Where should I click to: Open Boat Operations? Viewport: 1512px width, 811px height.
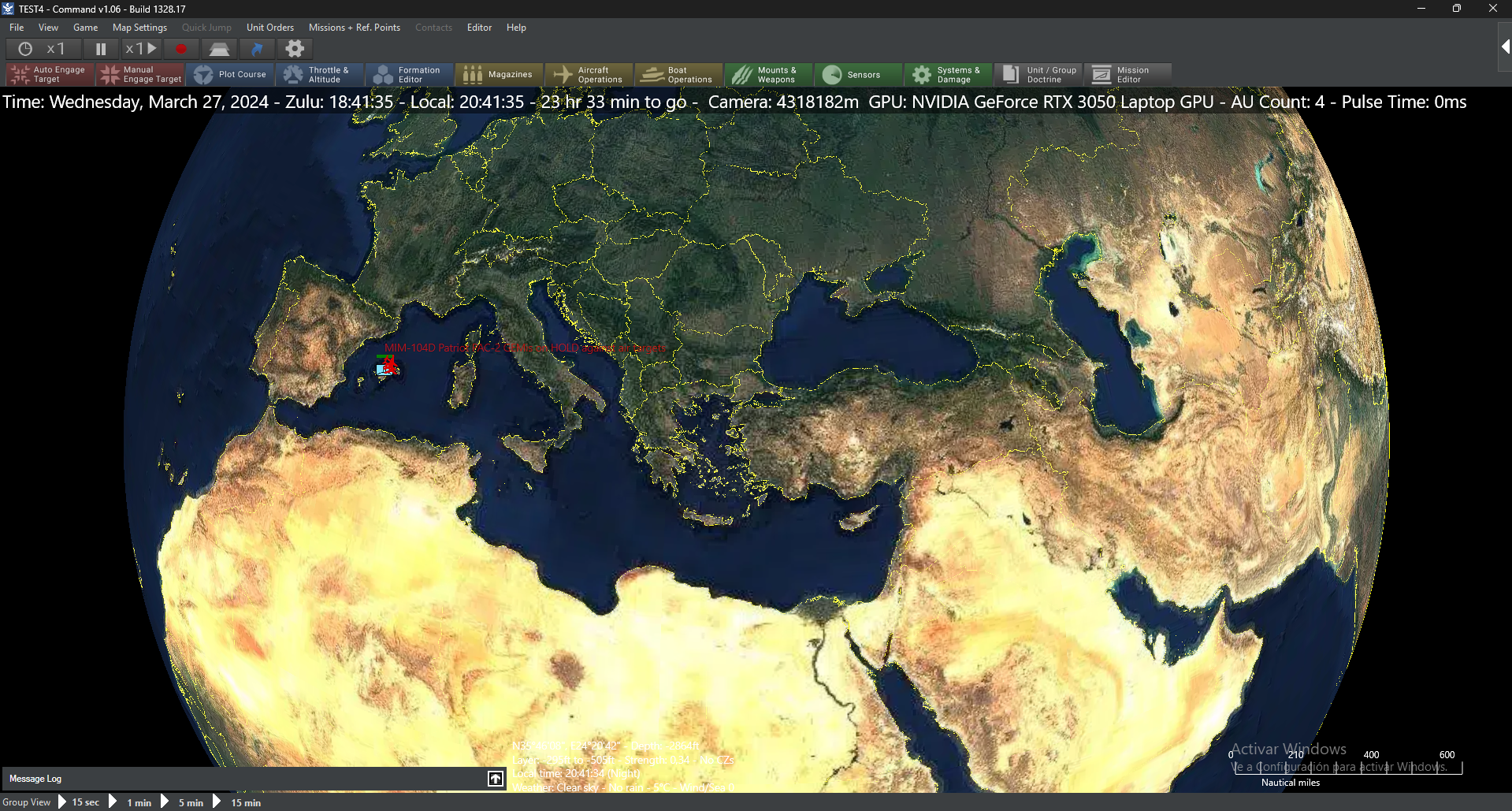pos(679,75)
